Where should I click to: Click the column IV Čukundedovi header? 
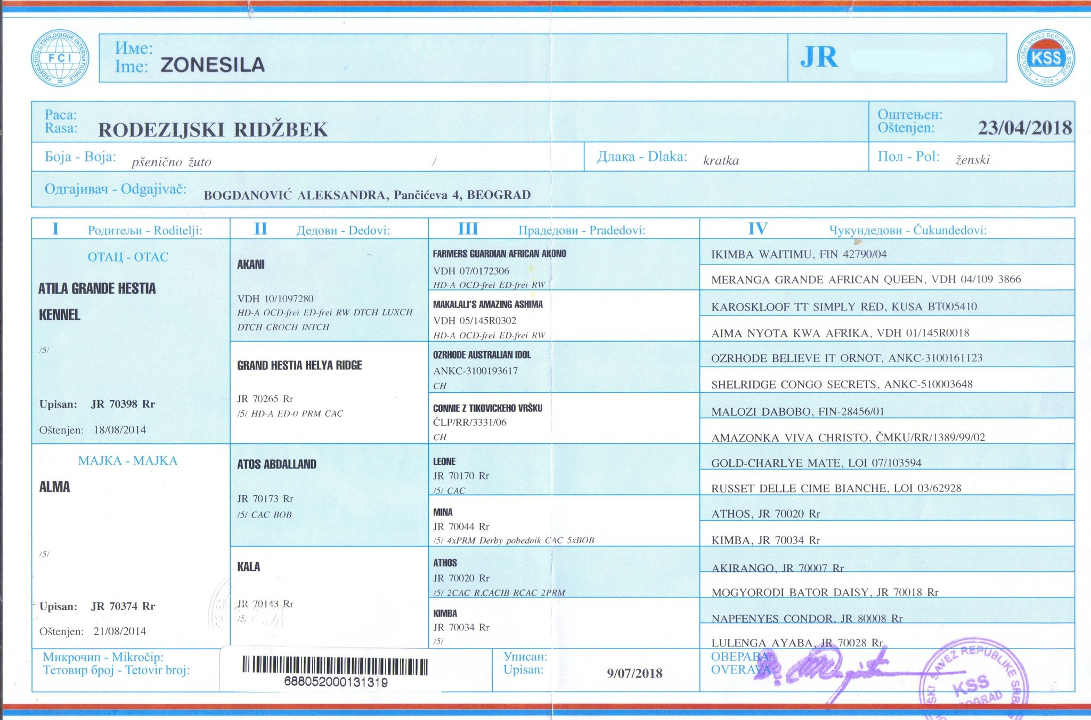pyautogui.click(x=867, y=229)
